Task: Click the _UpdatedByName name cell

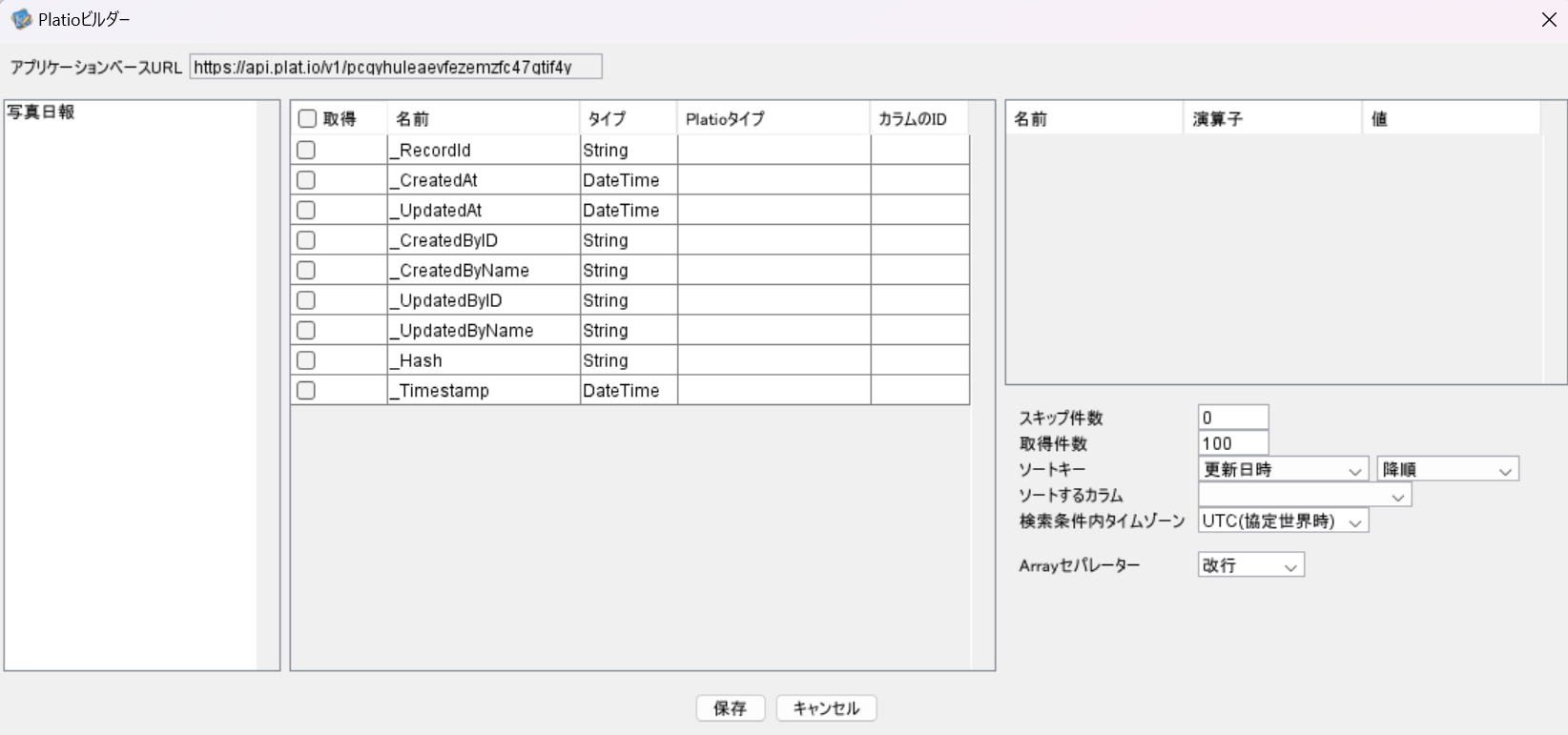Action: pyautogui.click(x=484, y=330)
